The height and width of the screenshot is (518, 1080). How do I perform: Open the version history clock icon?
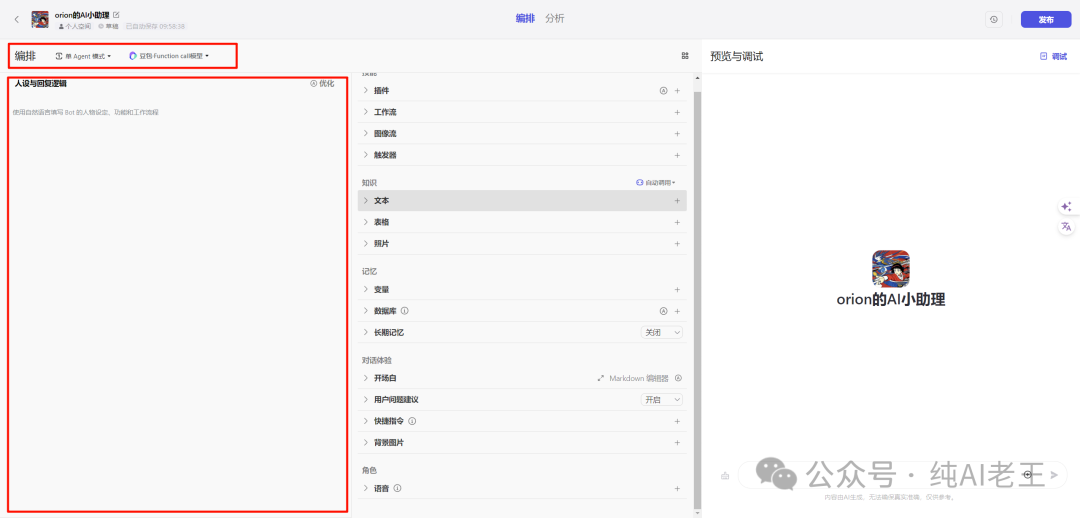coord(993,19)
